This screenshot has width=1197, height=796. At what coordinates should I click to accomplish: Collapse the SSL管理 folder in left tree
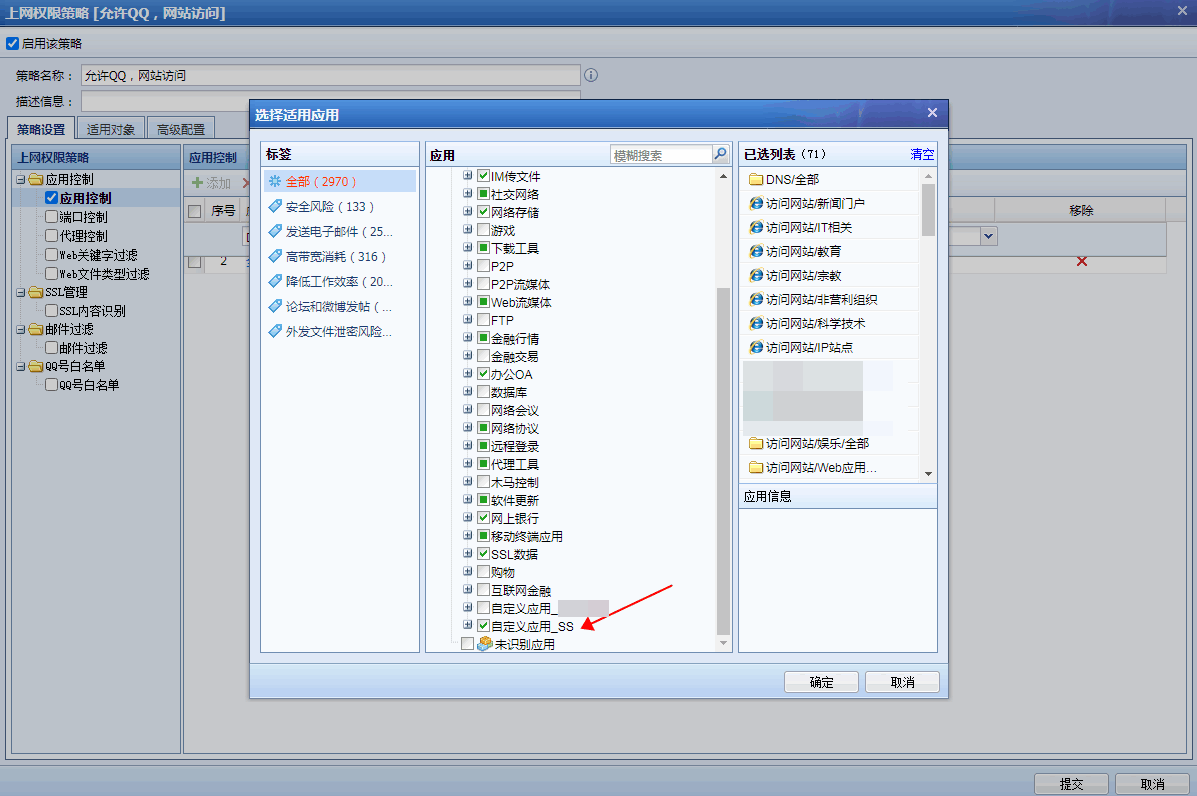tap(20, 292)
